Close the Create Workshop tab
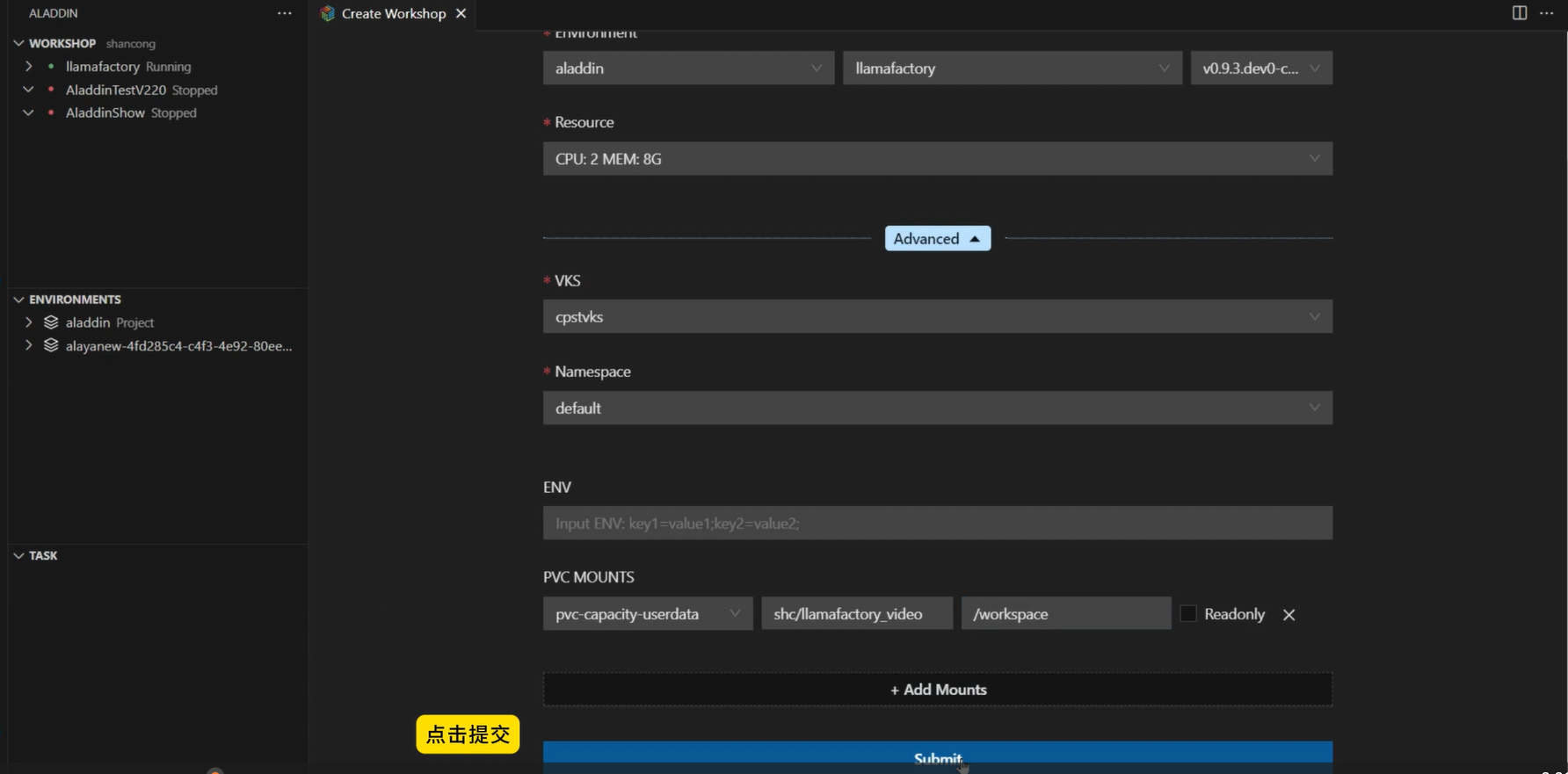The height and width of the screenshot is (774, 1568). 461,13
